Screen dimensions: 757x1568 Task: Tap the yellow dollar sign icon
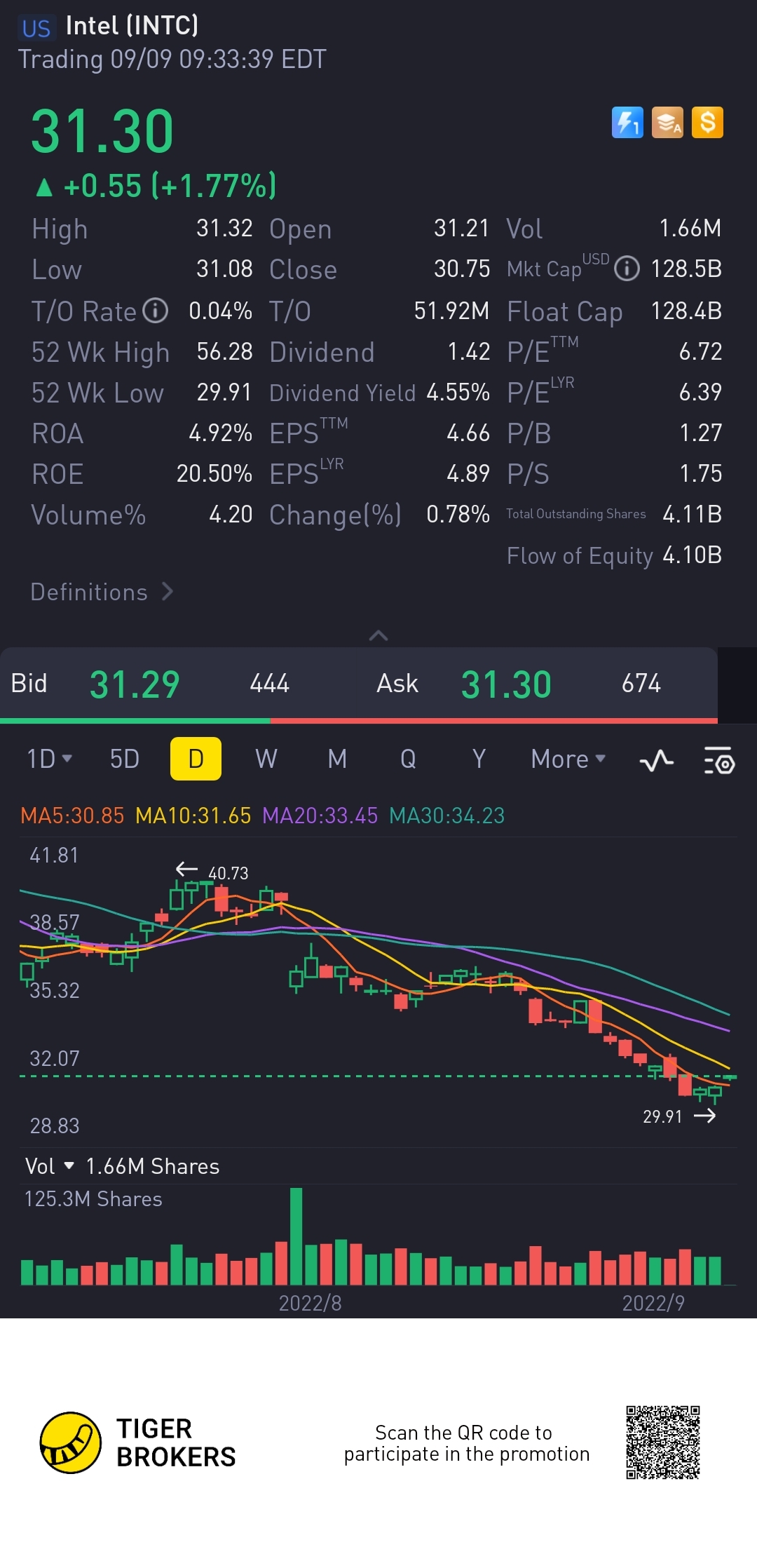tap(707, 123)
